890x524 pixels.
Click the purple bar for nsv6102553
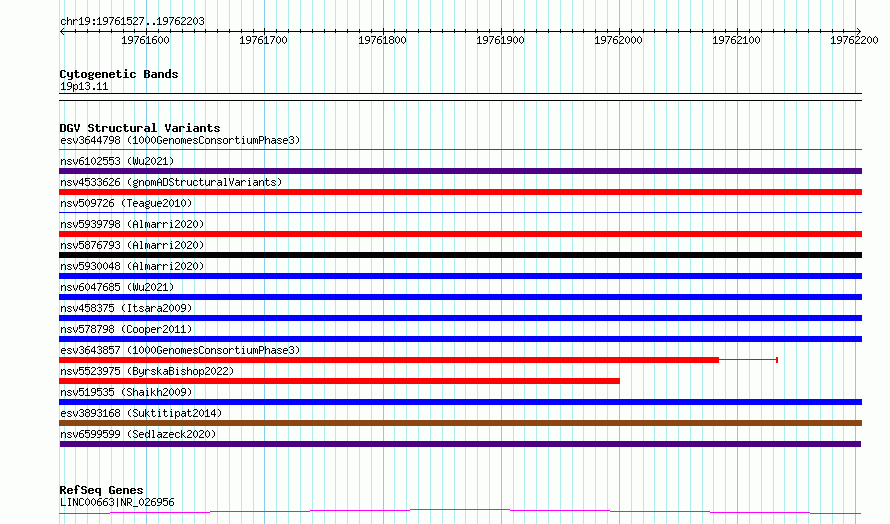click(x=460, y=171)
